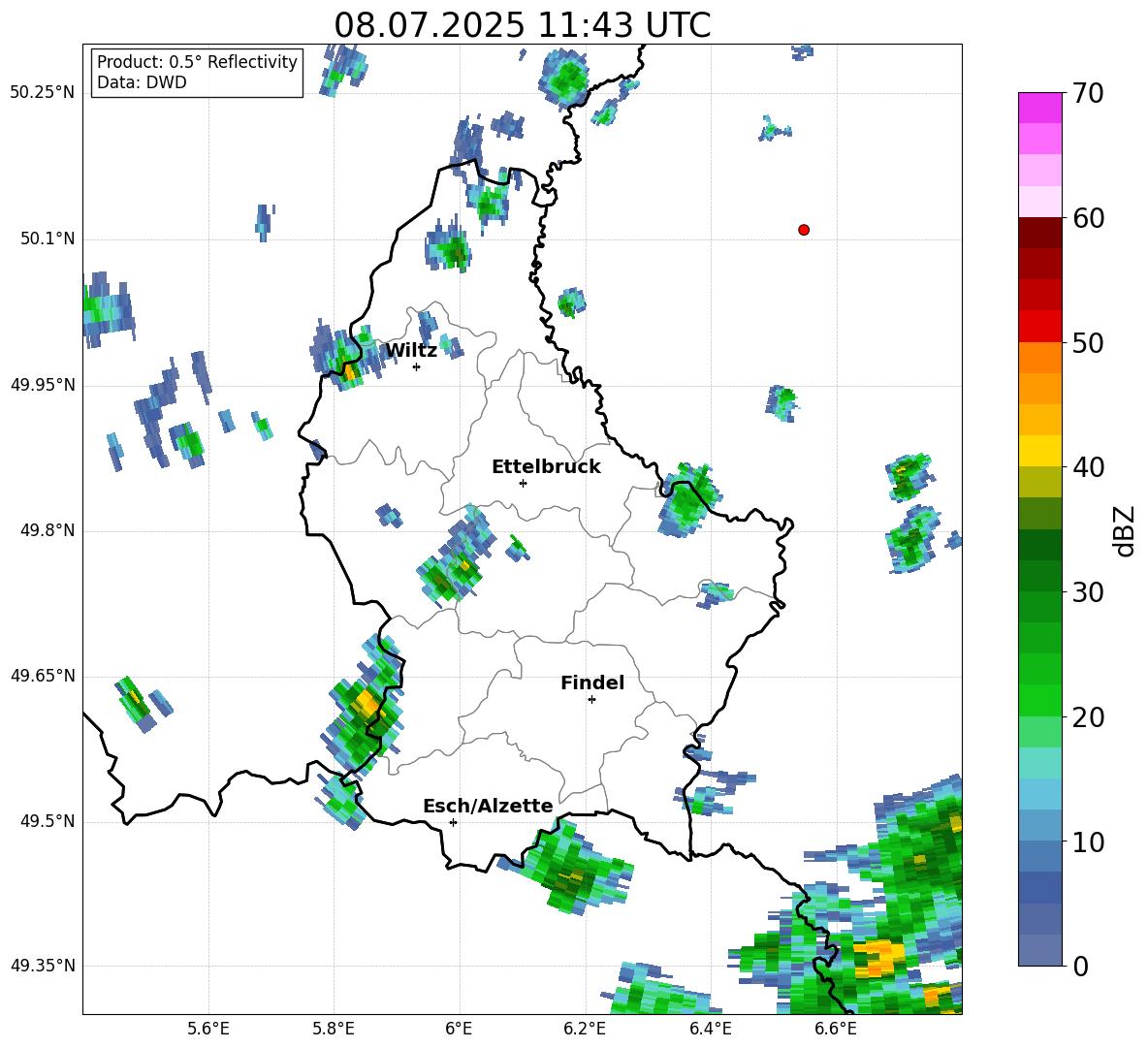Image resolution: width=1148 pixels, height=1048 pixels.
Task: Click the red dot marker on the map
Action: point(804,230)
